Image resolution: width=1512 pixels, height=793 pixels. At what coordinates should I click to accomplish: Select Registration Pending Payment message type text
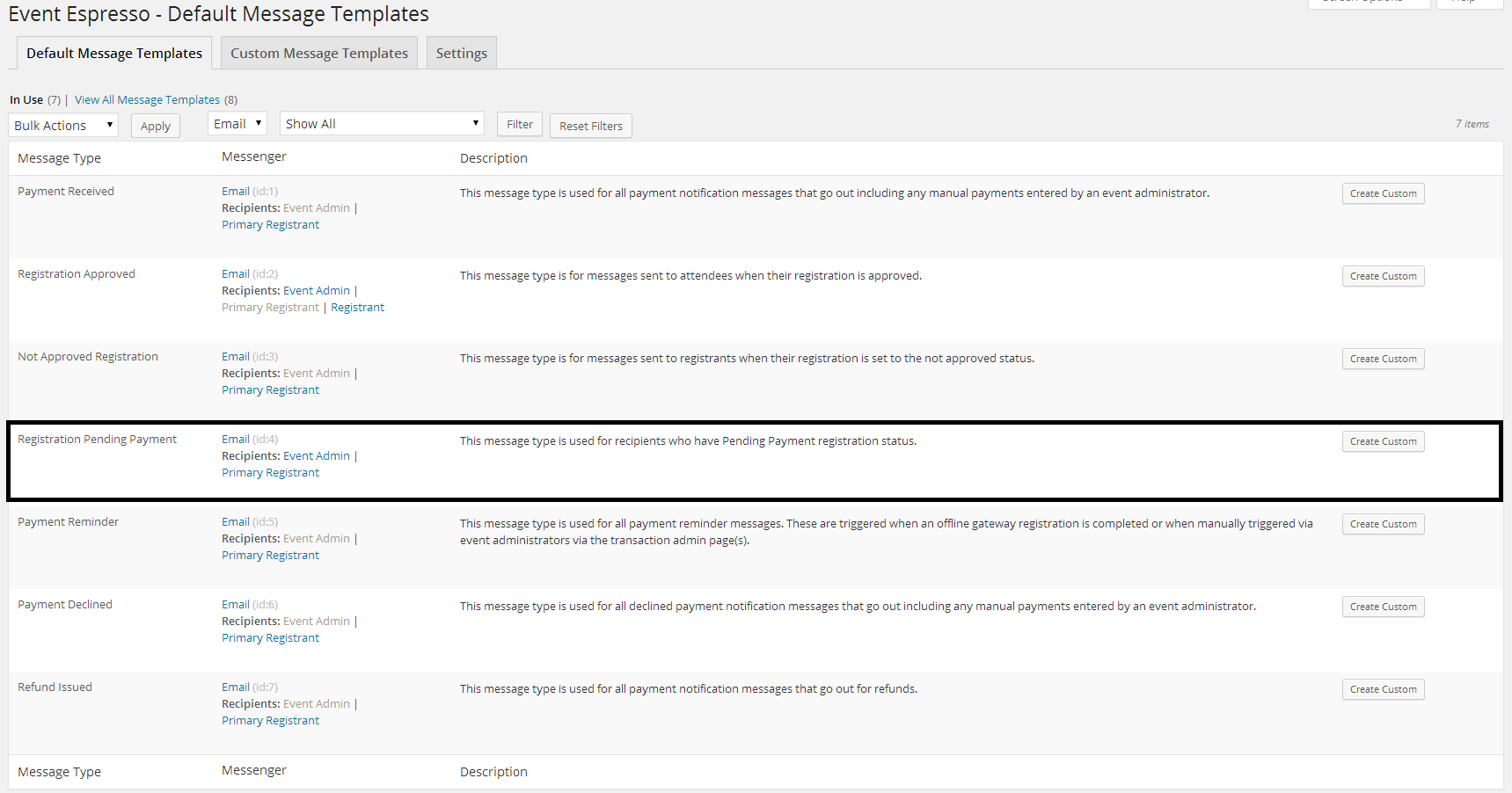[97, 439]
